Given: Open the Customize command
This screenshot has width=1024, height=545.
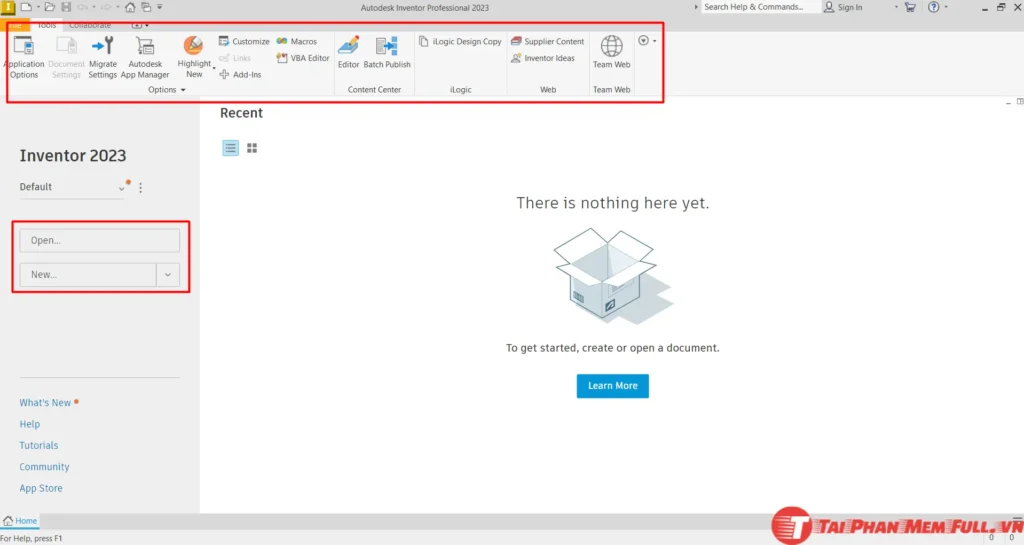Looking at the screenshot, I should point(244,41).
